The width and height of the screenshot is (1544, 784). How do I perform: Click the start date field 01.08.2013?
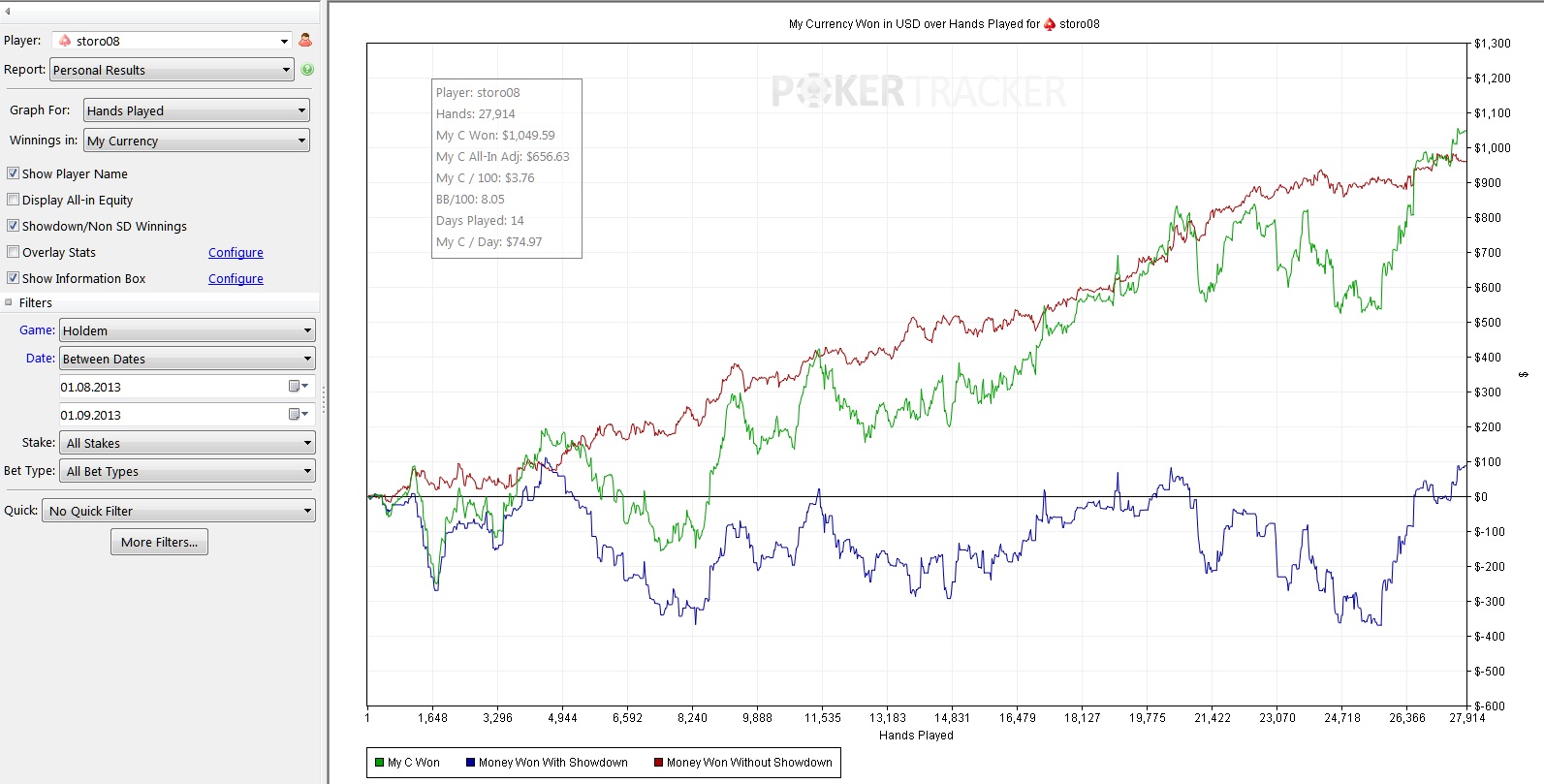tap(170, 387)
